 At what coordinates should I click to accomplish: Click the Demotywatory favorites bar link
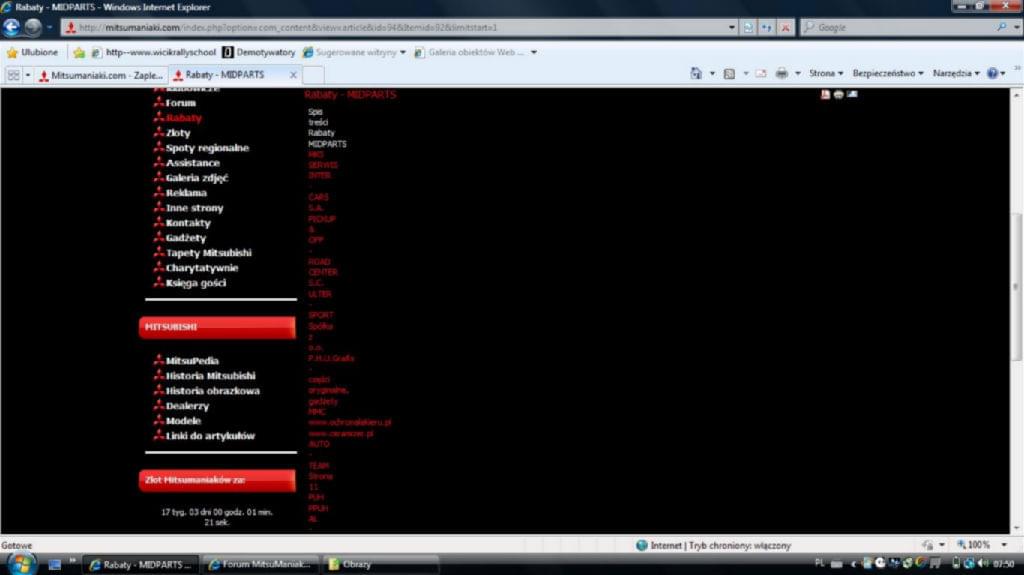259,52
